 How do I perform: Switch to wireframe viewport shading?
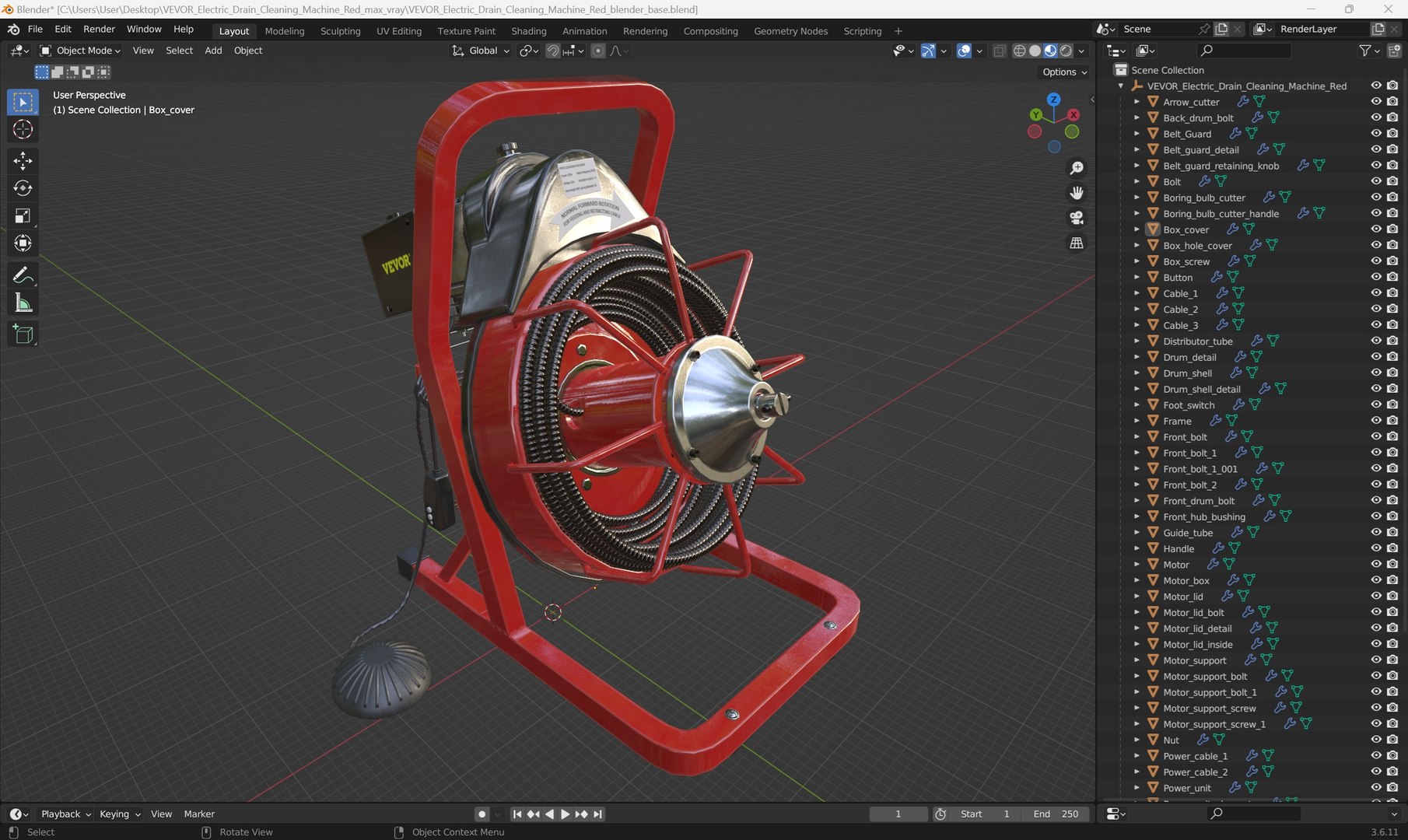1019,51
